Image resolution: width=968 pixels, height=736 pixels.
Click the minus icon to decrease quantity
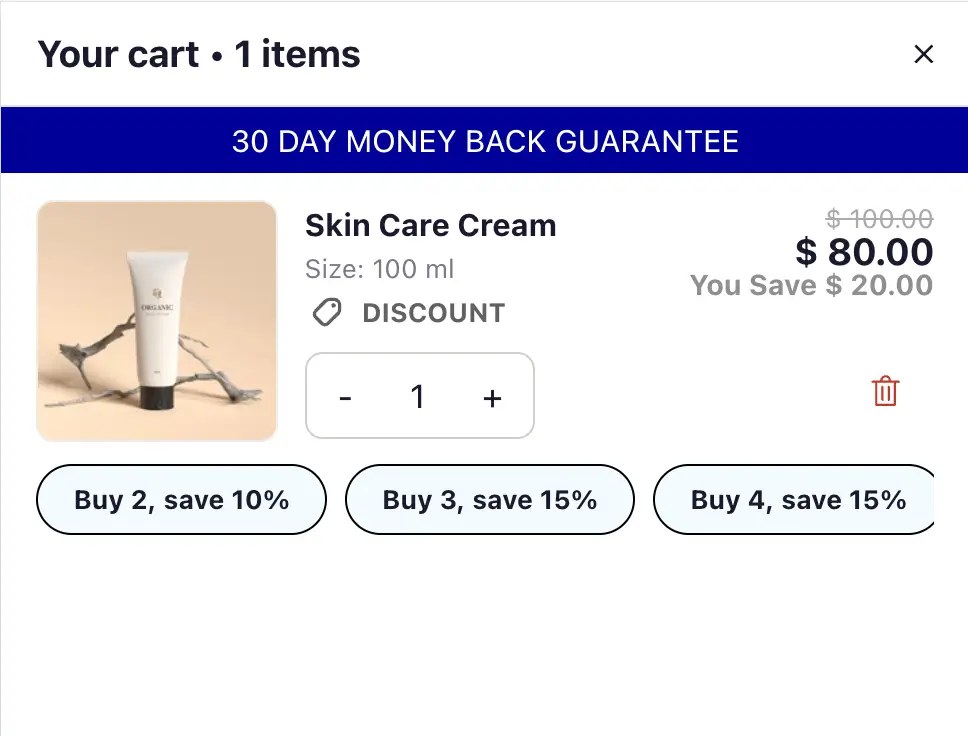(345, 396)
